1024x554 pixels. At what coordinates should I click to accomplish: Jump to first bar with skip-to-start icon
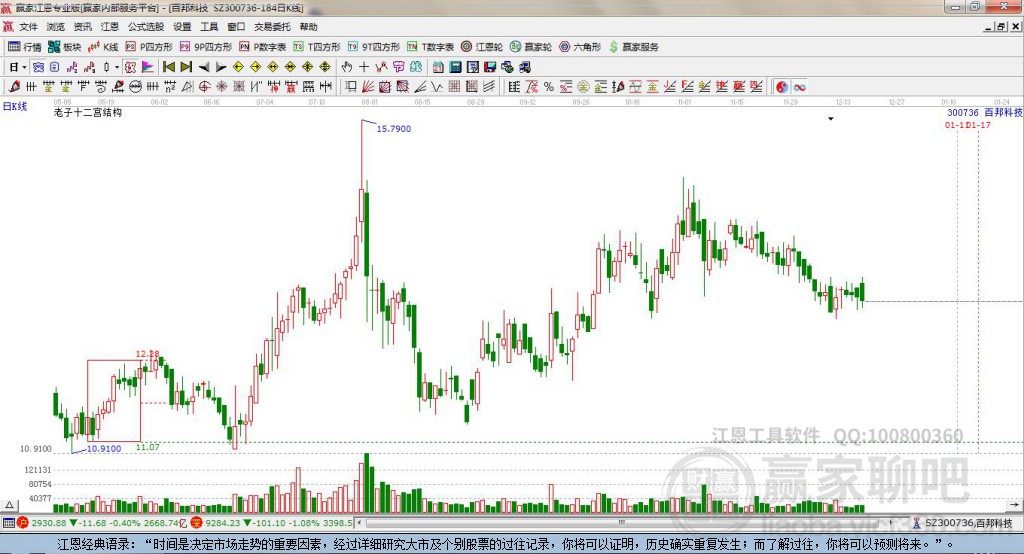tap(168, 67)
